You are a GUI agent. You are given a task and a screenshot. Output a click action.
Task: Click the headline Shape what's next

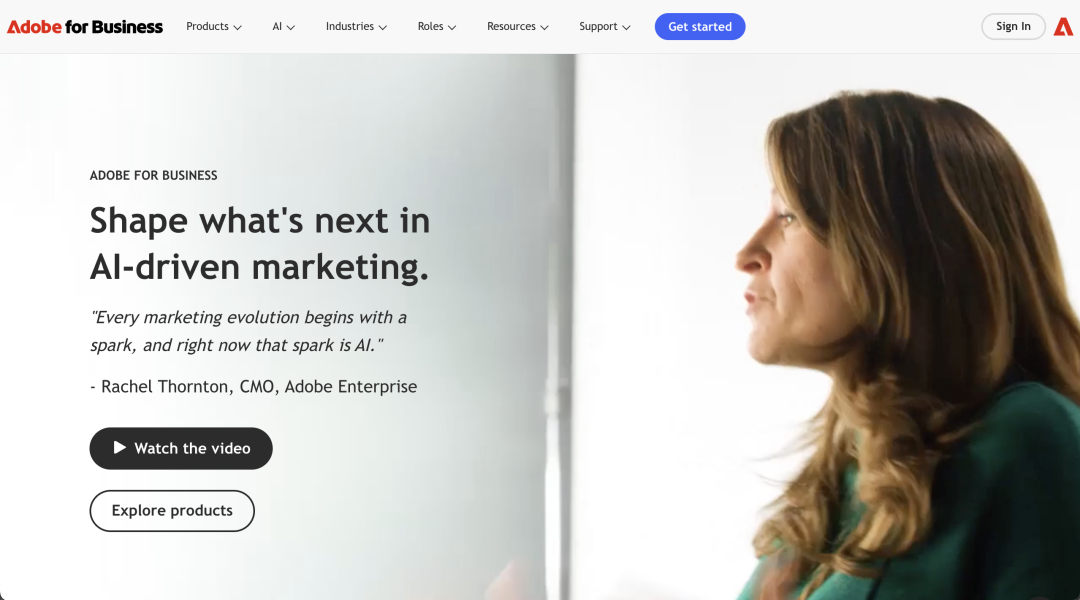click(x=260, y=243)
